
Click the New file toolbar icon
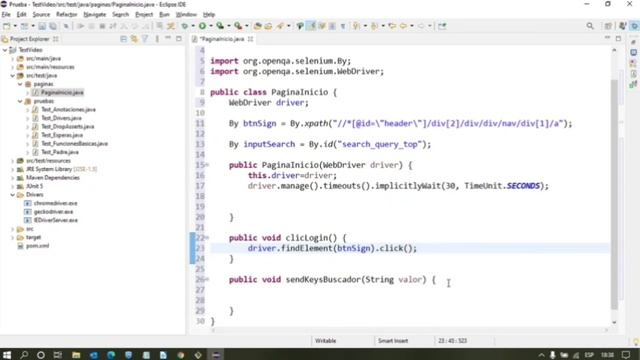point(7,26)
